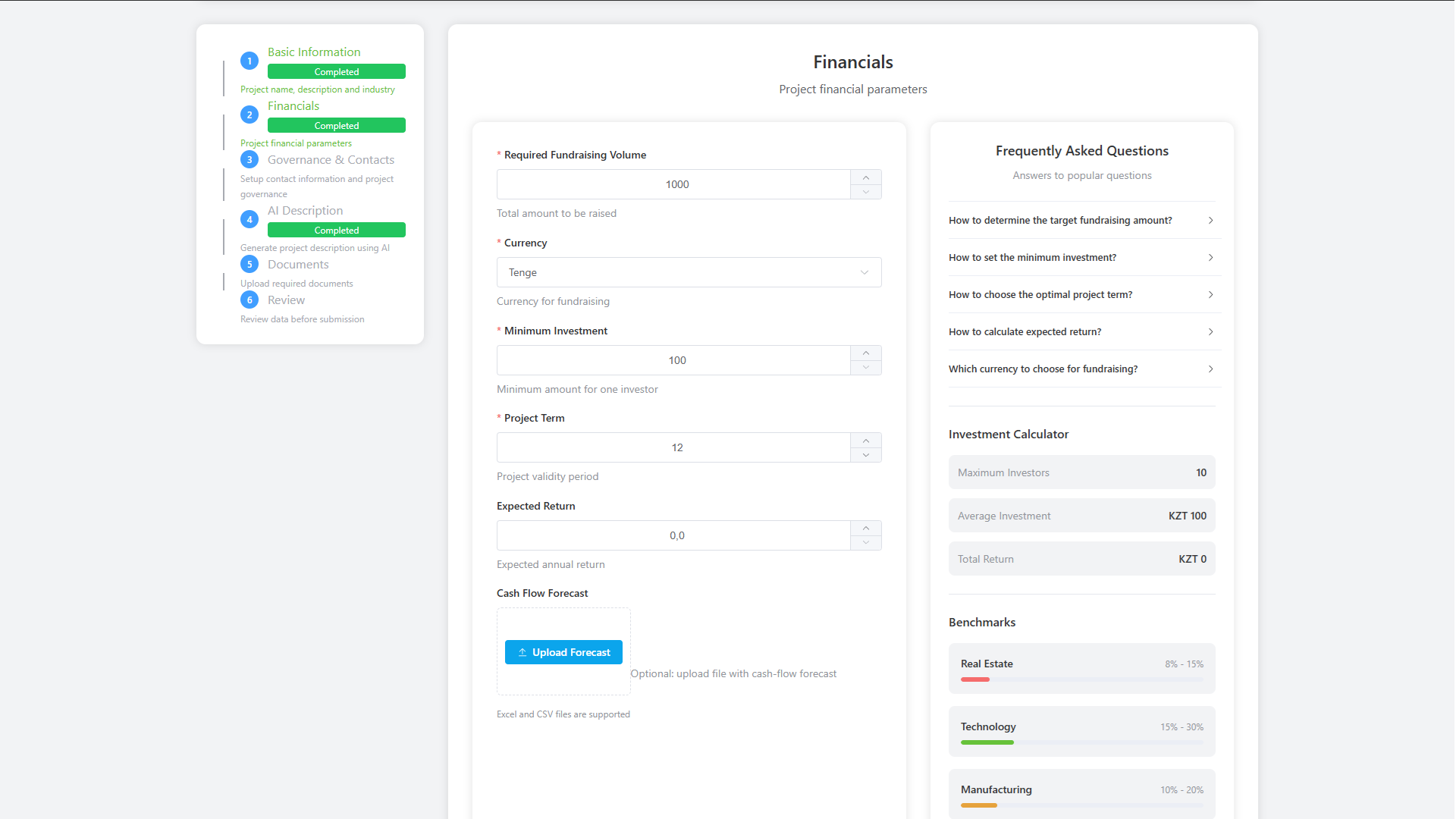Image resolution: width=1456 pixels, height=819 pixels.
Task: Click step 1 circle icon for Basic Information
Action: pyautogui.click(x=249, y=61)
